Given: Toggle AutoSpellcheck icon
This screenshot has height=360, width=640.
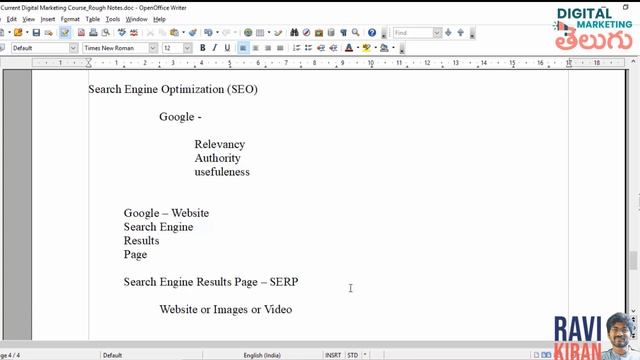Looking at the screenshot, I should [x=134, y=33].
